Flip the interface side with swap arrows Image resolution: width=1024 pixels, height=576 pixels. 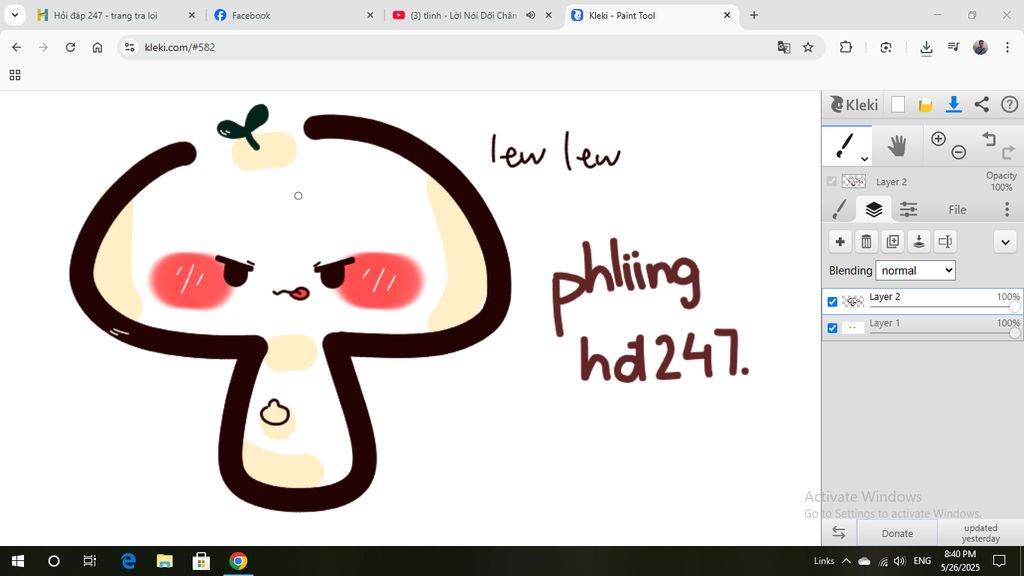coord(839,533)
